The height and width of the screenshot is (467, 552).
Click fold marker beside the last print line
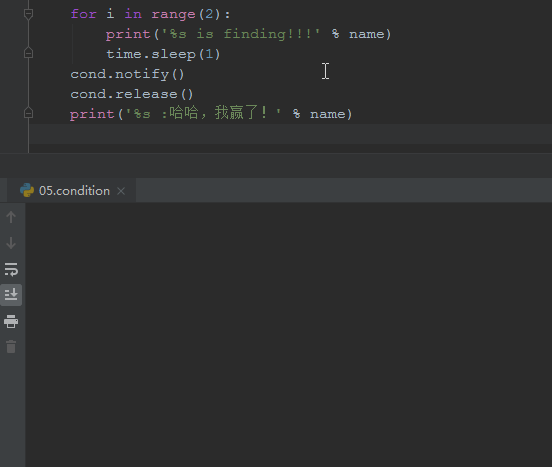[x=29, y=113]
